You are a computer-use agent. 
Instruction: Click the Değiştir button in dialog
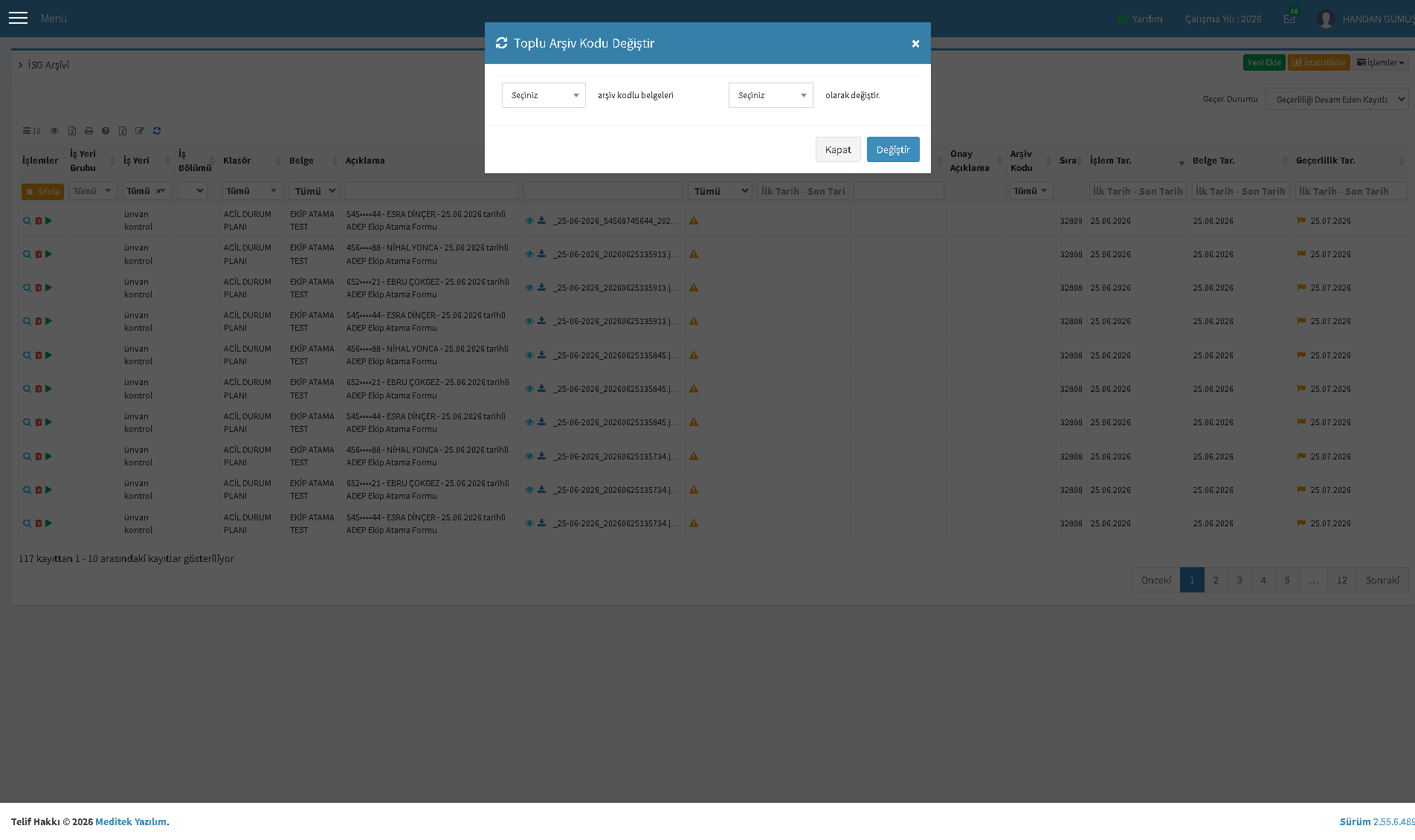click(x=893, y=149)
